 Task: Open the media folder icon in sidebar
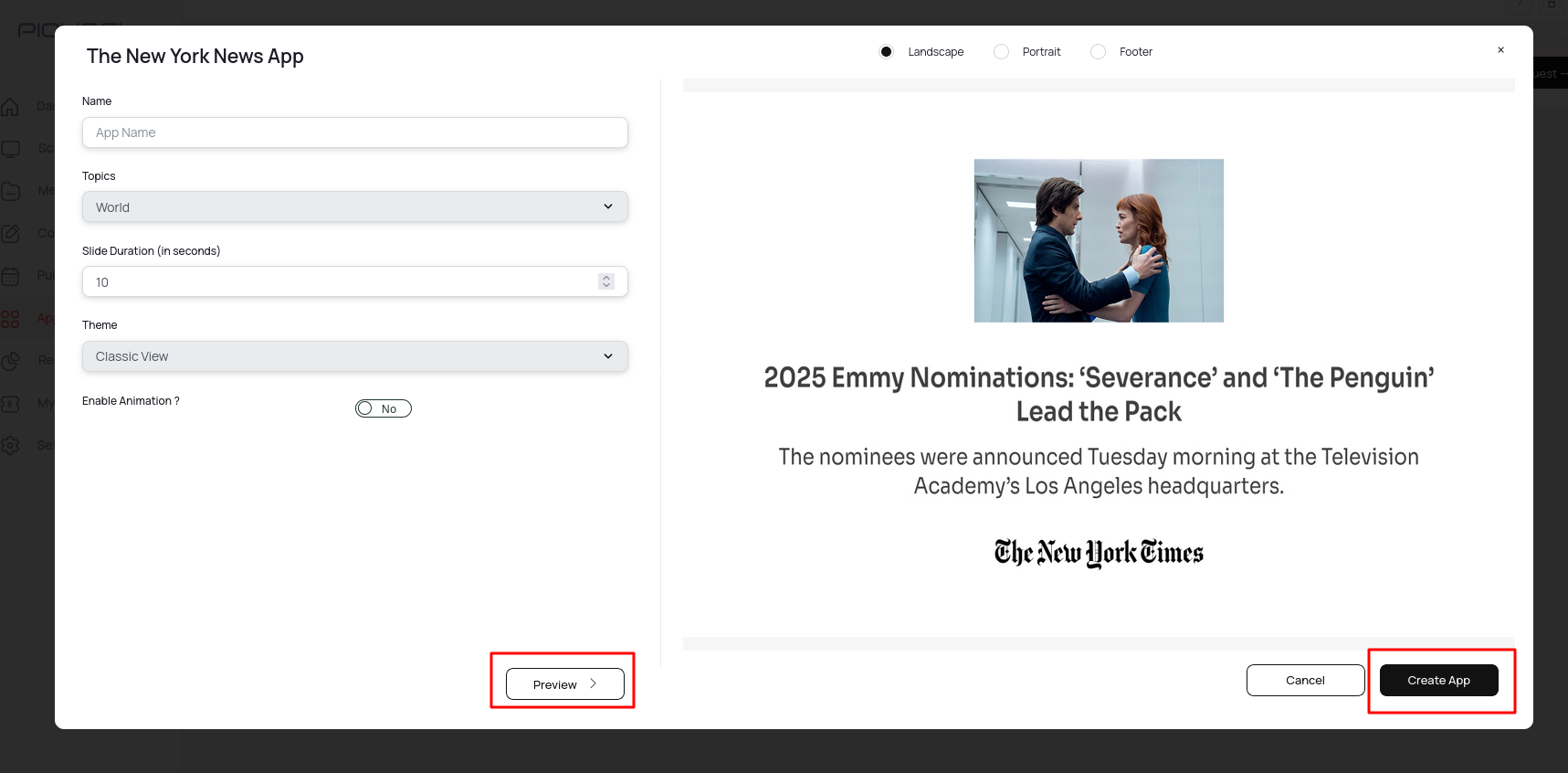(10, 191)
